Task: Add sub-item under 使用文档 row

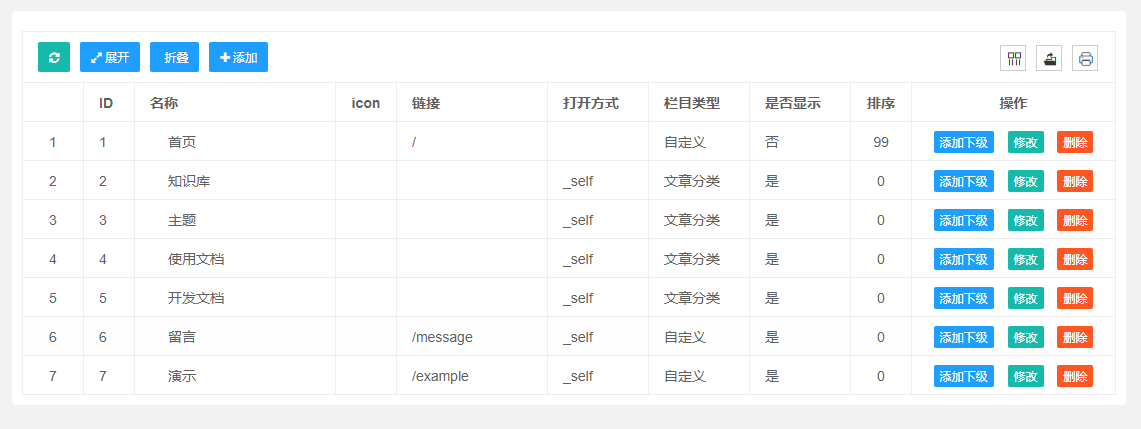Action: pos(963,260)
